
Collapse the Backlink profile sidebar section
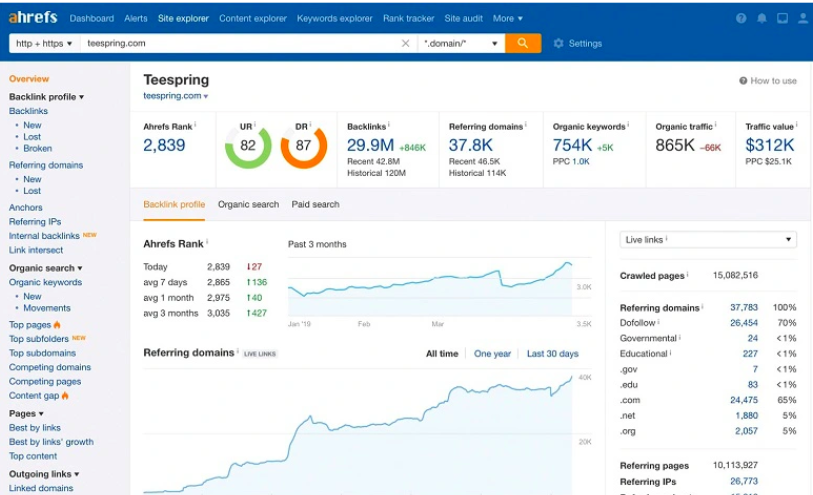tap(47, 97)
